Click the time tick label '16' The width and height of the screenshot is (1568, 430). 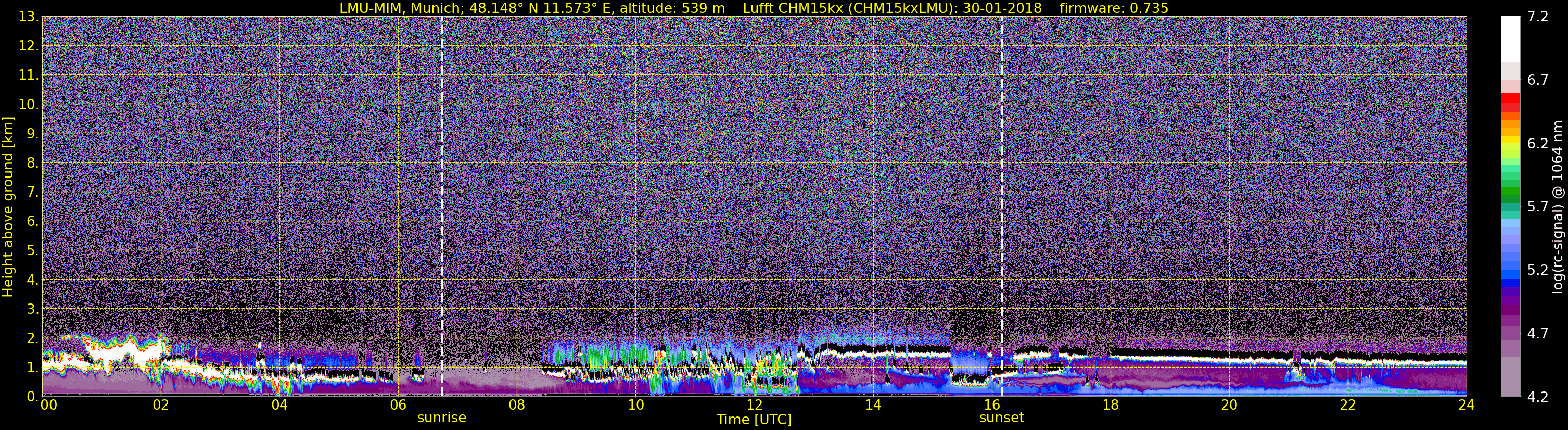pos(991,405)
